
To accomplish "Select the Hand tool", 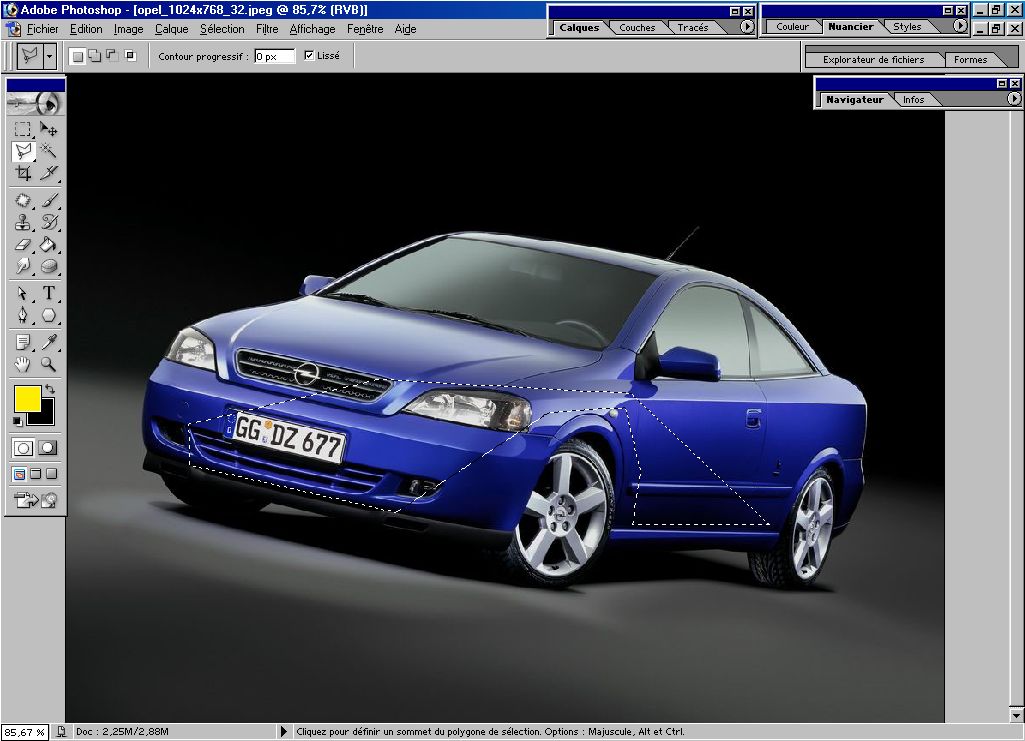I will (x=23, y=364).
